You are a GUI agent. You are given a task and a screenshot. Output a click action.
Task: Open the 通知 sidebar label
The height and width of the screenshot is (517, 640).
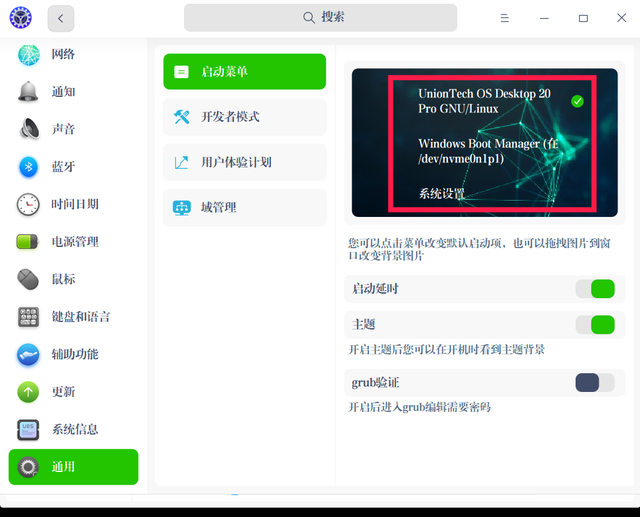pos(63,92)
